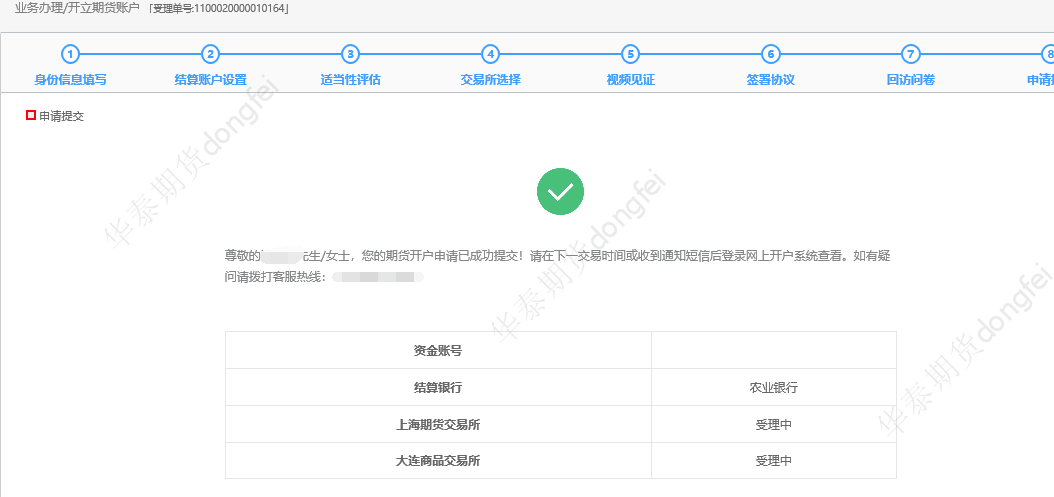
Task: Go to 身份信息填写 step
Action: [70, 80]
